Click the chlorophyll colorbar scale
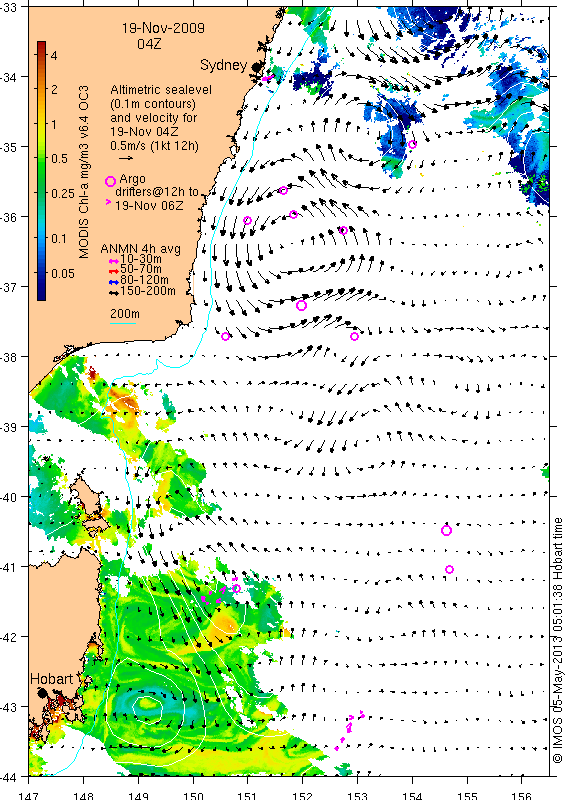 41,170
